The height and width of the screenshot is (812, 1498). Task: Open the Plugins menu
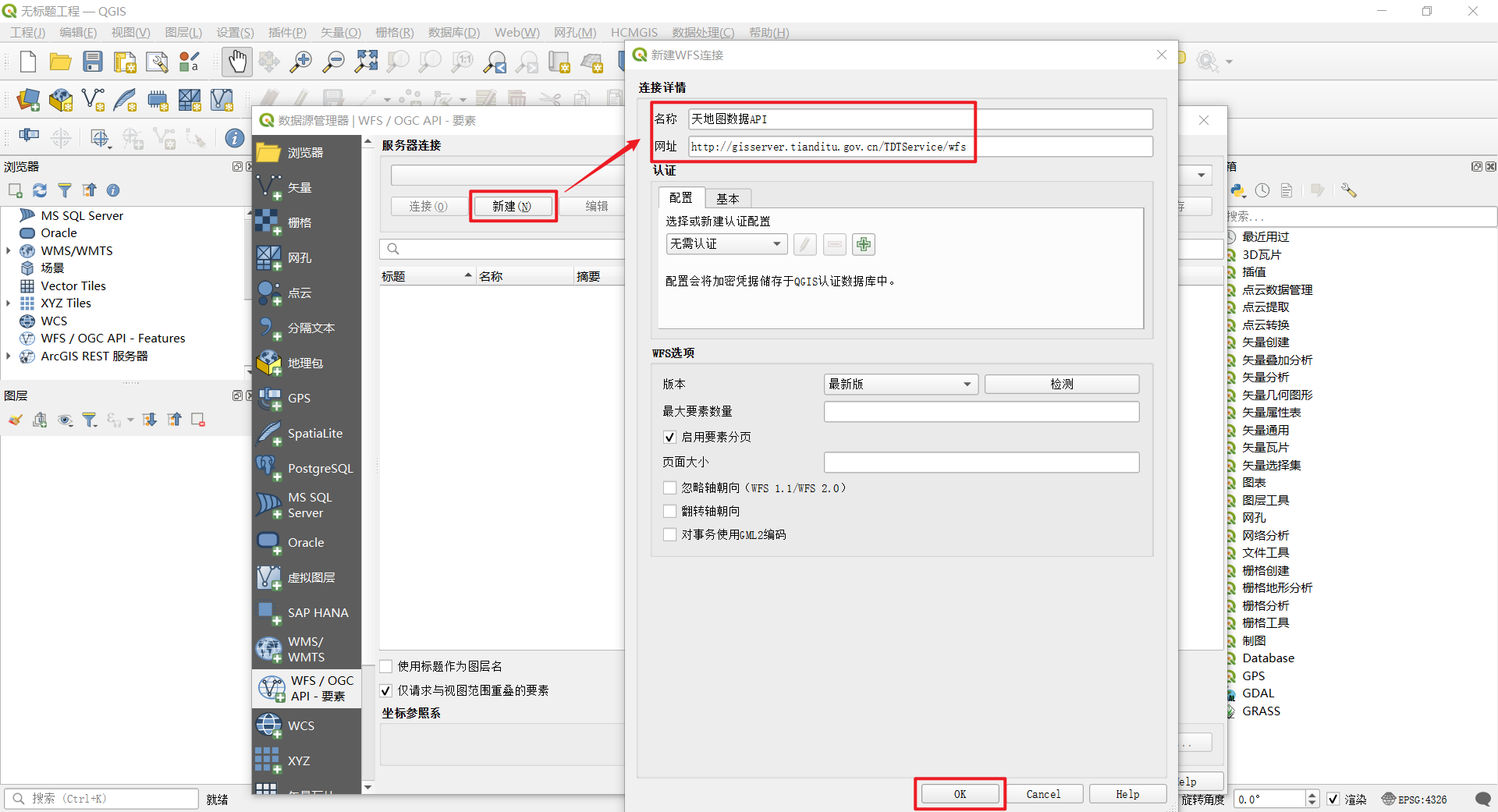(287, 33)
